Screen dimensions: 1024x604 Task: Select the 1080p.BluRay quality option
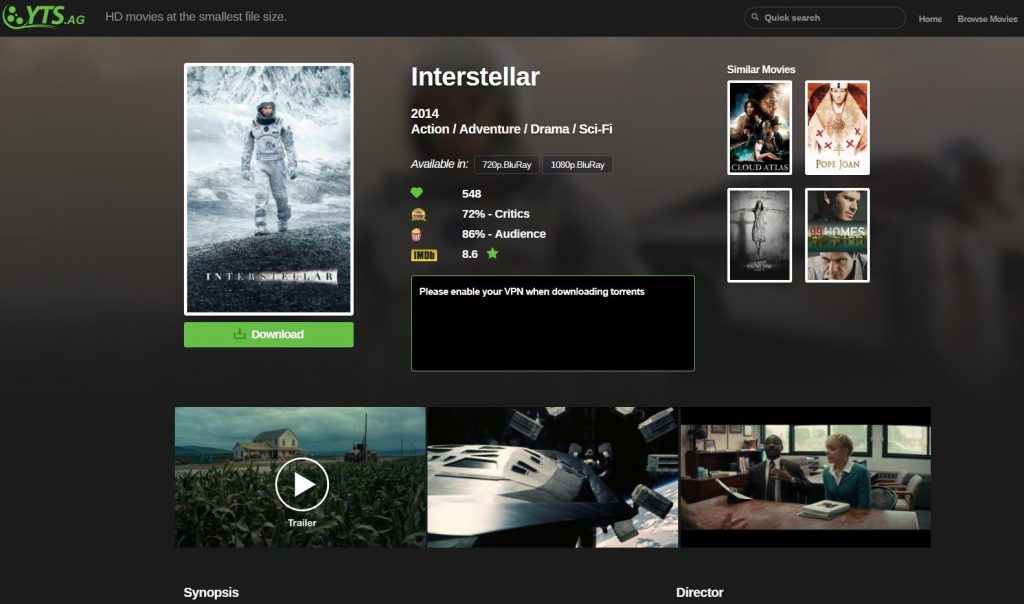pyautogui.click(x=577, y=165)
